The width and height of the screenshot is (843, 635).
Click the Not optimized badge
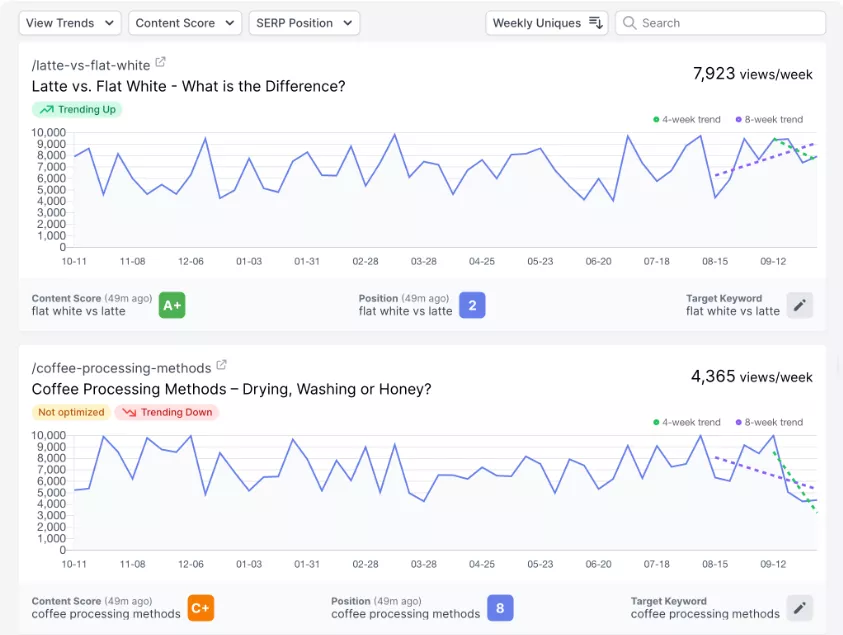[71, 411]
